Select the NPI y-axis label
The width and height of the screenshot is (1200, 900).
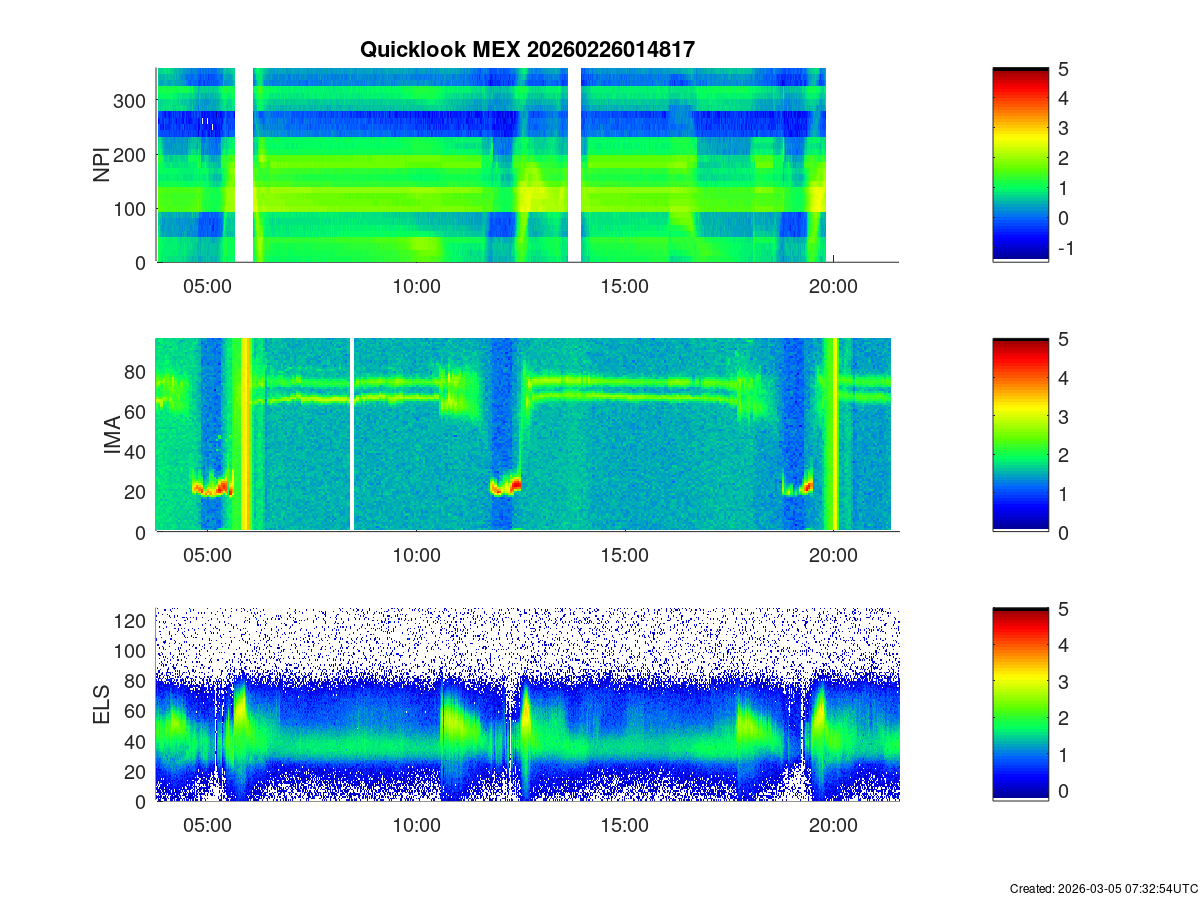(x=101, y=165)
